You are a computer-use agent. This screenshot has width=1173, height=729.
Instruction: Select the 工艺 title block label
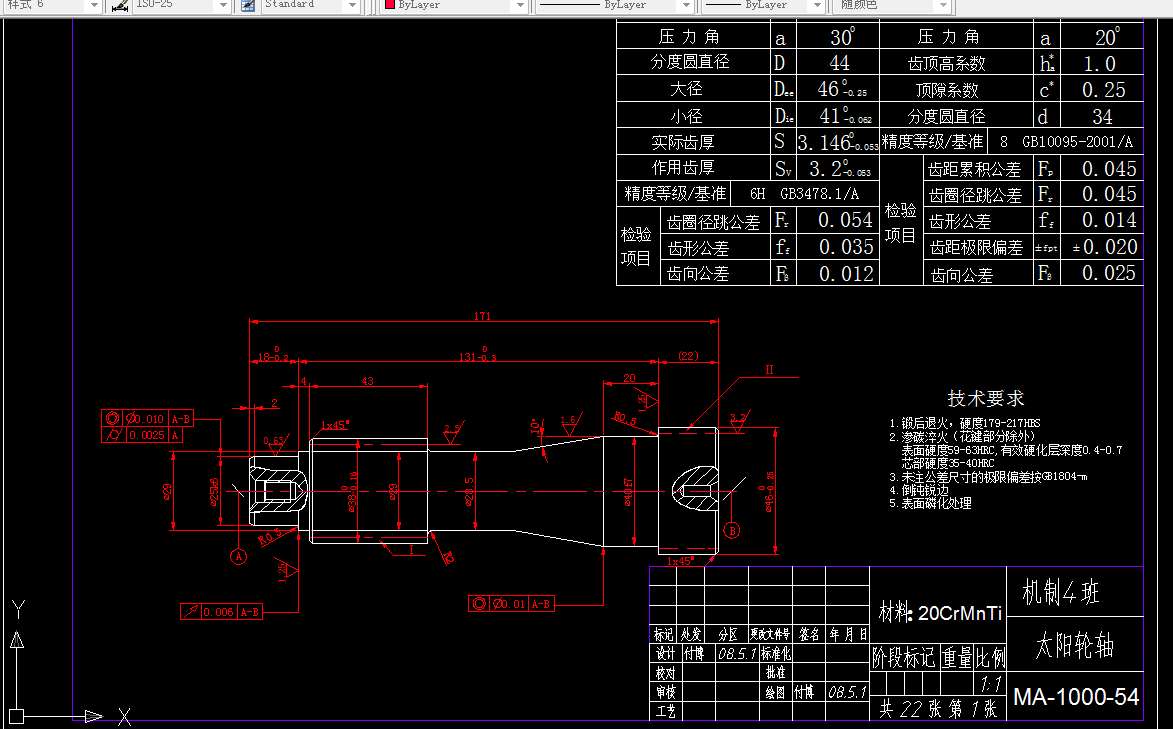[x=665, y=711]
